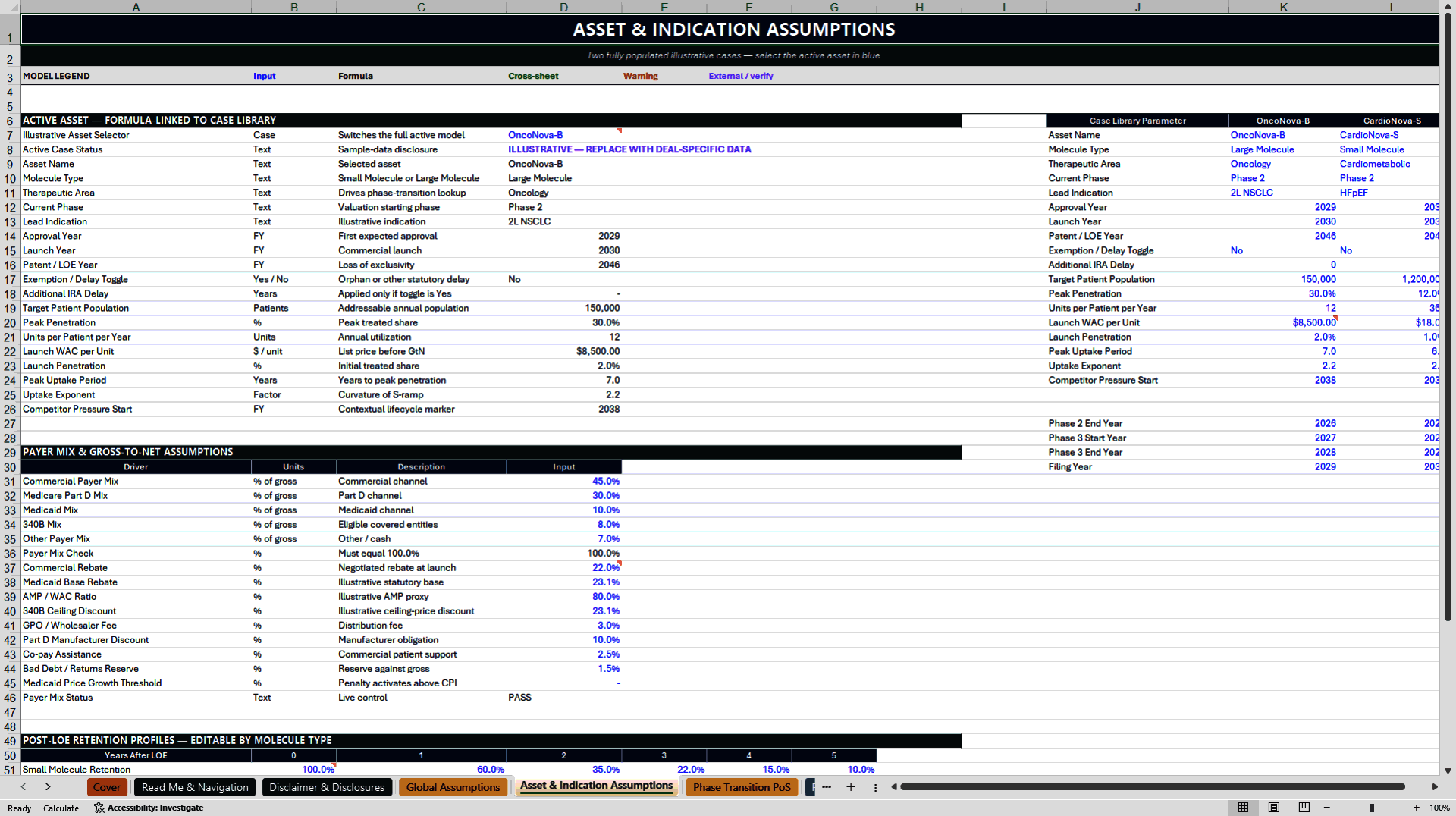Open the Phase Transition PoS tab
The height and width of the screenshot is (816, 1456).
point(742,787)
